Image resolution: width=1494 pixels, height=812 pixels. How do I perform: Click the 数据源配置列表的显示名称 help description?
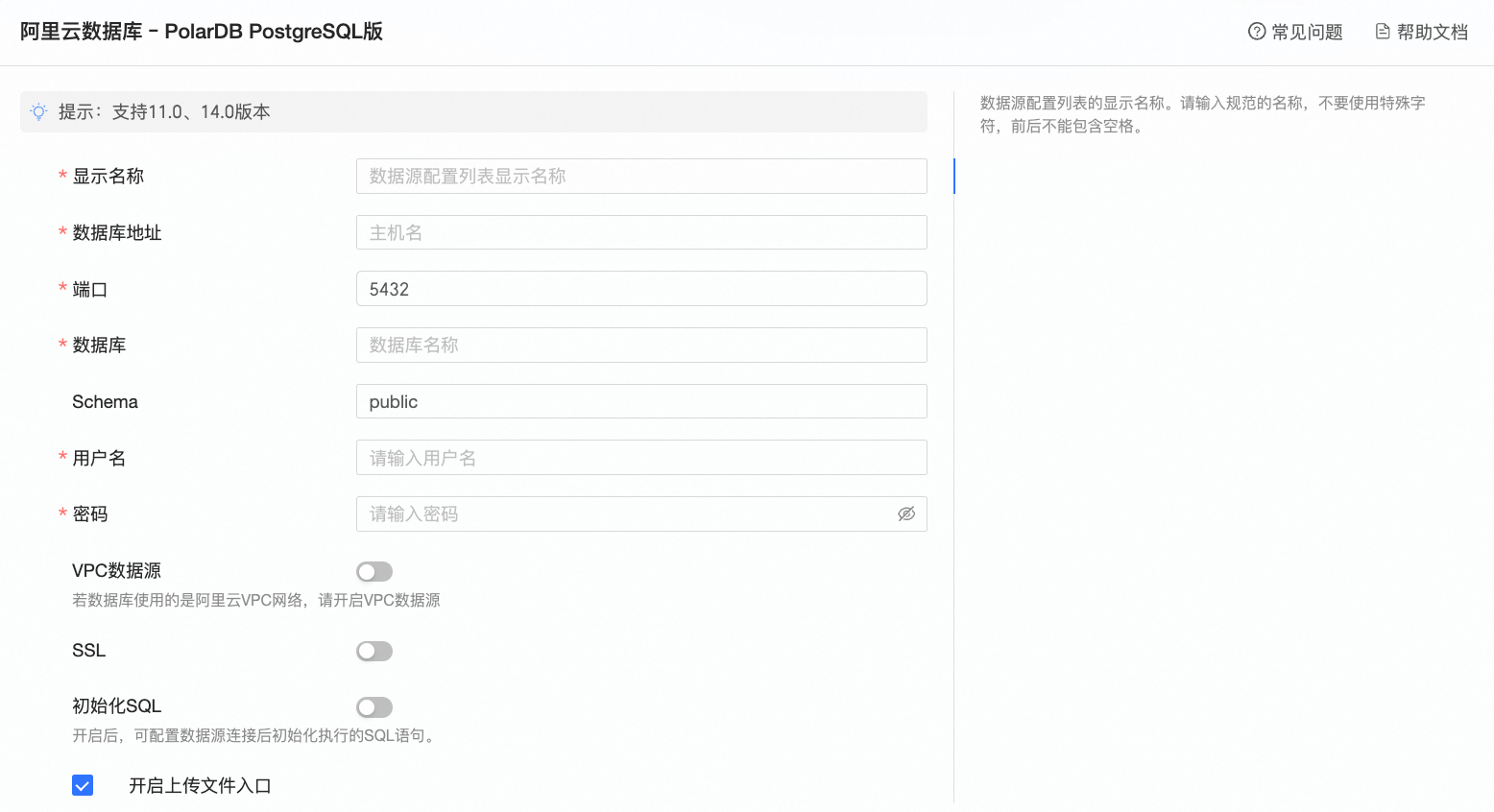1202,114
